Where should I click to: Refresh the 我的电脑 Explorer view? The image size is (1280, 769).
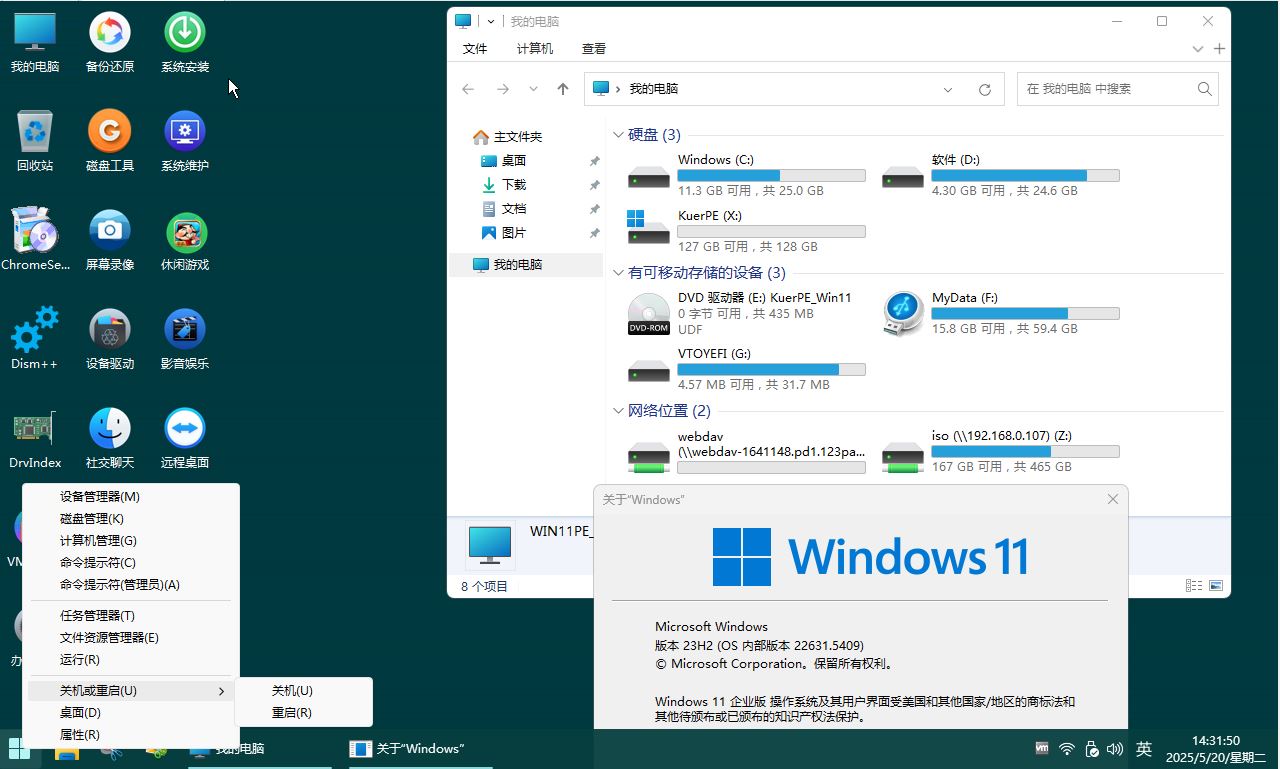(985, 89)
